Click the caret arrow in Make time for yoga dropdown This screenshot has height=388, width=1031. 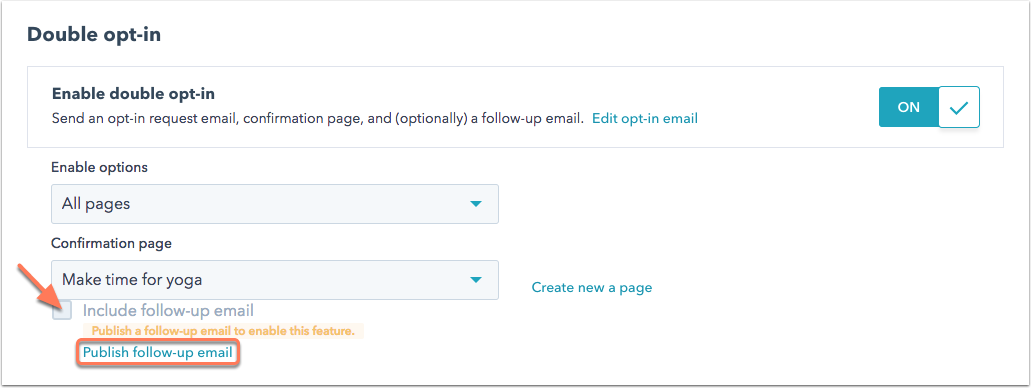[x=476, y=280]
